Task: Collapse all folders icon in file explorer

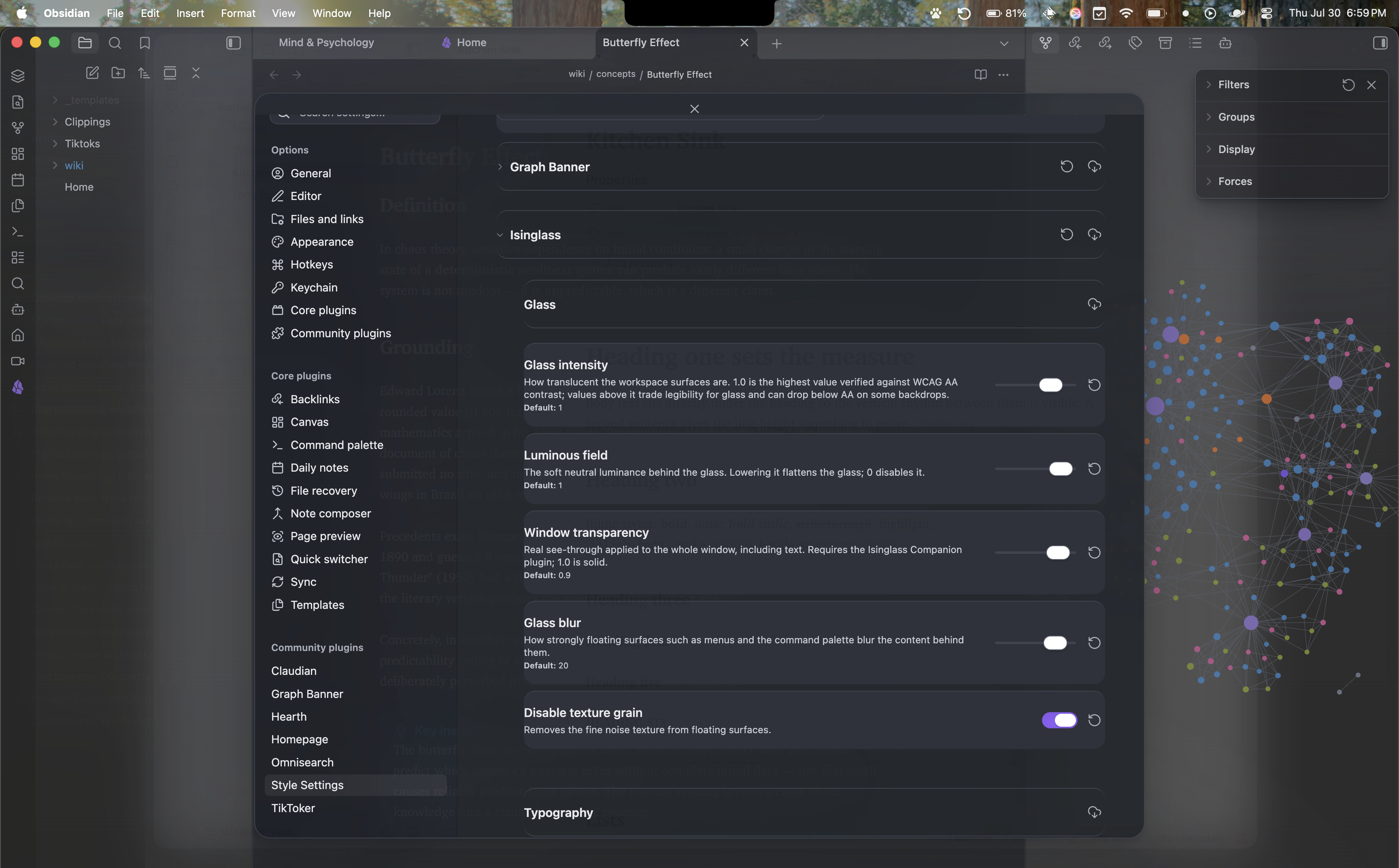Action: pyautogui.click(x=196, y=73)
